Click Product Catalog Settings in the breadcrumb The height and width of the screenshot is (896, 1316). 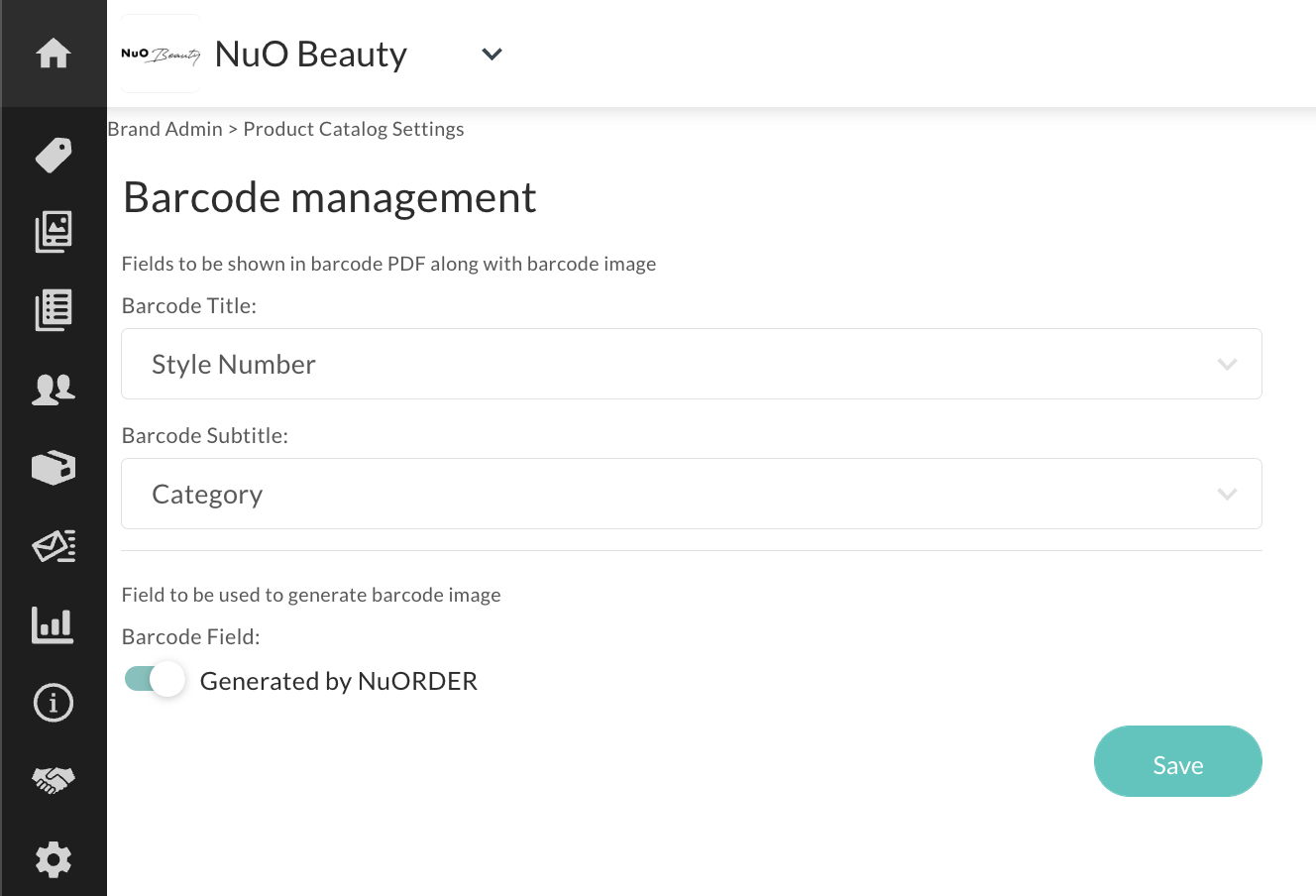point(353,129)
